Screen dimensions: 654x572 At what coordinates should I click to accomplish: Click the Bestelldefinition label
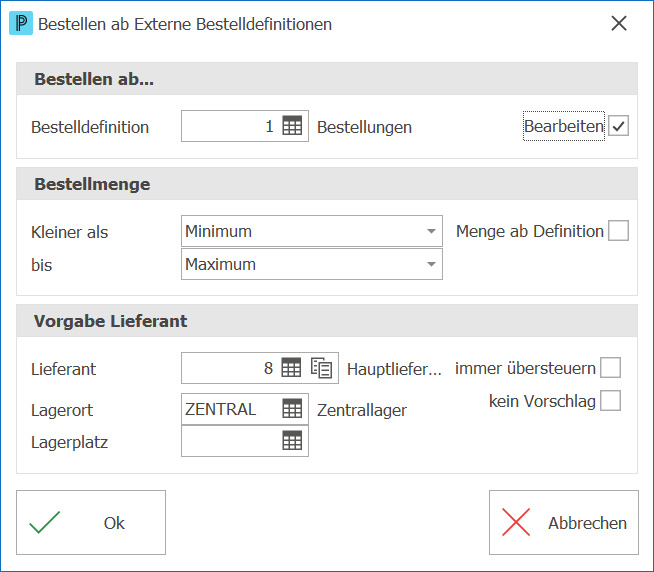point(90,127)
